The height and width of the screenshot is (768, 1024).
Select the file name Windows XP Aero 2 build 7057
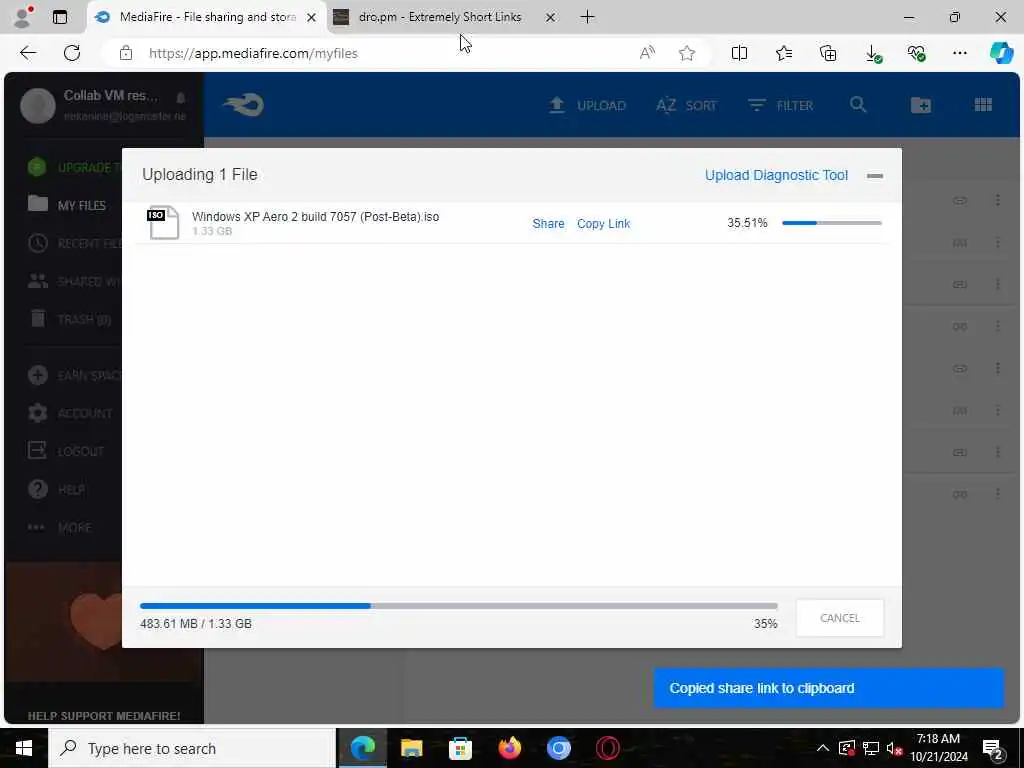(315, 216)
